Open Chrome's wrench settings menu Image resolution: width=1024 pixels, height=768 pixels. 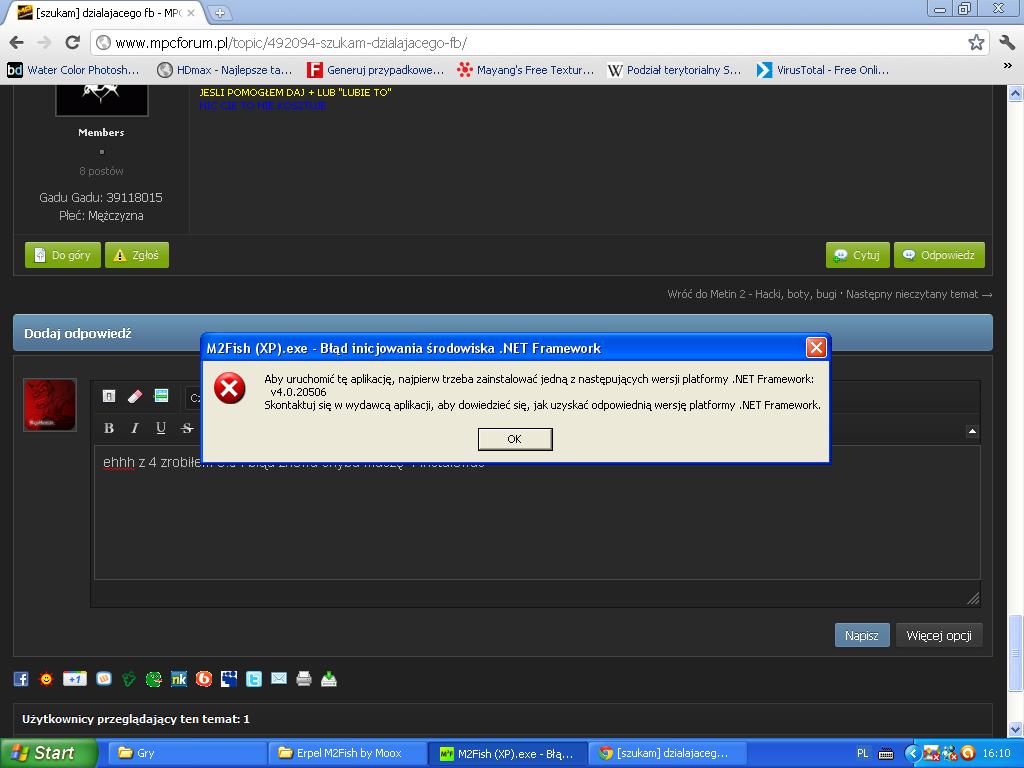click(1006, 43)
